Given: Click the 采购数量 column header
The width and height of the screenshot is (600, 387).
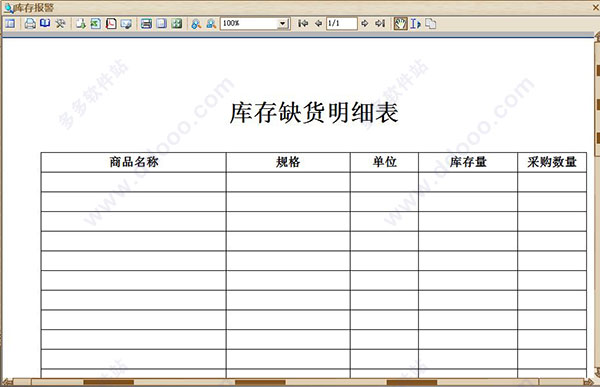Looking at the screenshot, I should pyautogui.click(x=552, y=162).
